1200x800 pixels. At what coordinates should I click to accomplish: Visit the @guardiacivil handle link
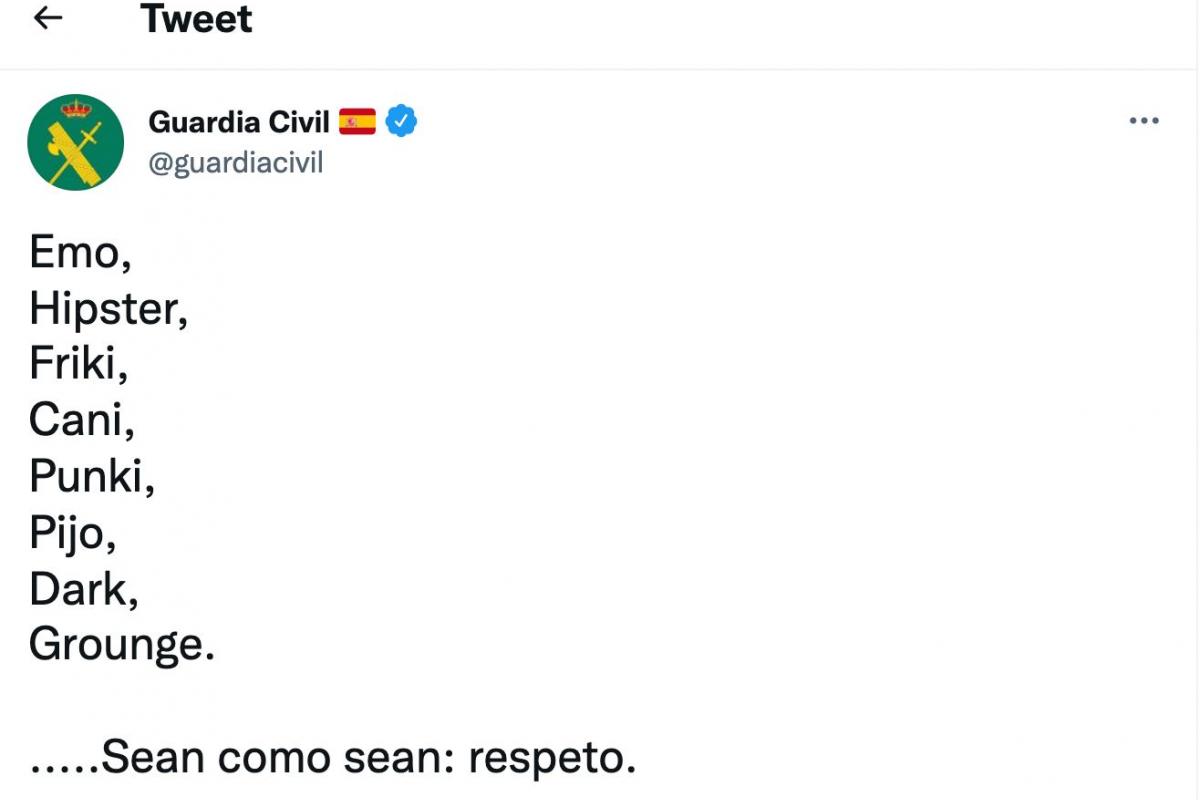235,162
